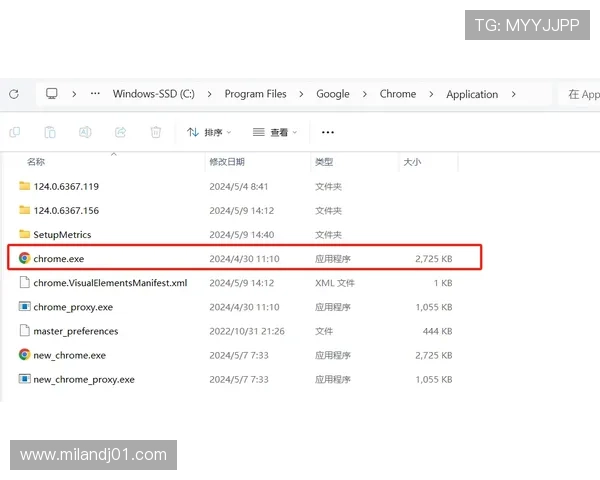Open the 查看 view dropdown
Screen dimensions: 600x480
pos(275,132)
